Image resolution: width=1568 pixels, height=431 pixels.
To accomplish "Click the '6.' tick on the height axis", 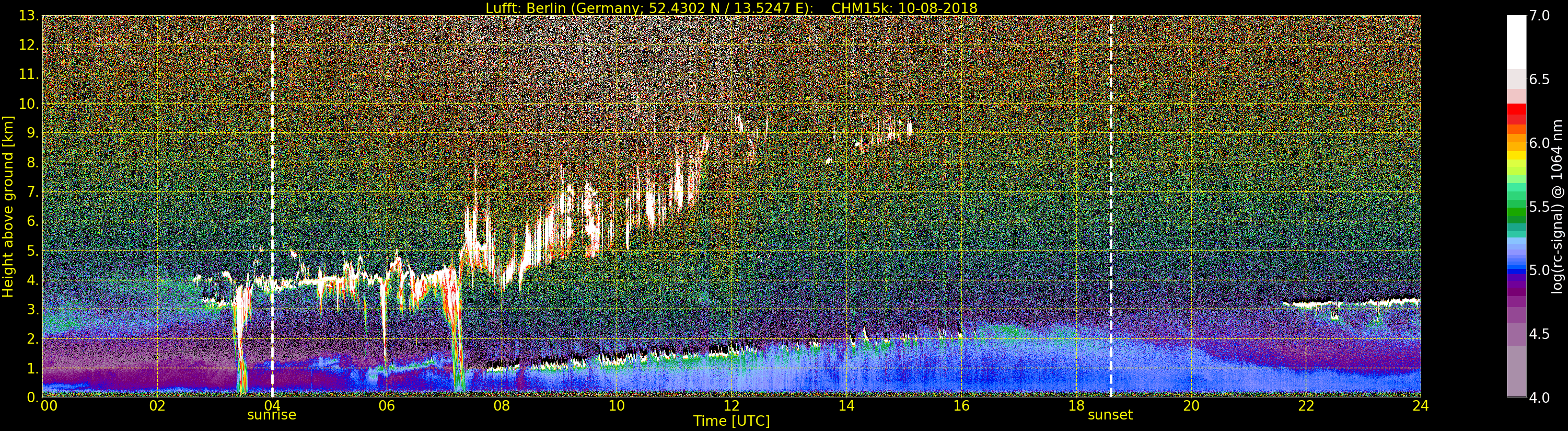I will click(32, 221).
